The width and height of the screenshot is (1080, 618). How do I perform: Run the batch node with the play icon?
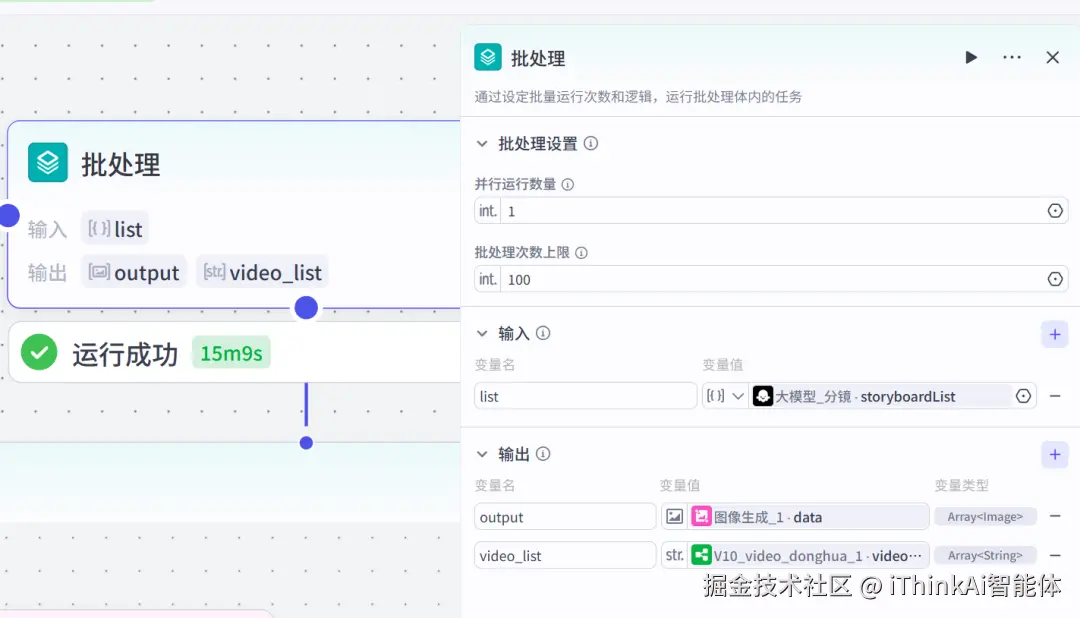(970, 57)
